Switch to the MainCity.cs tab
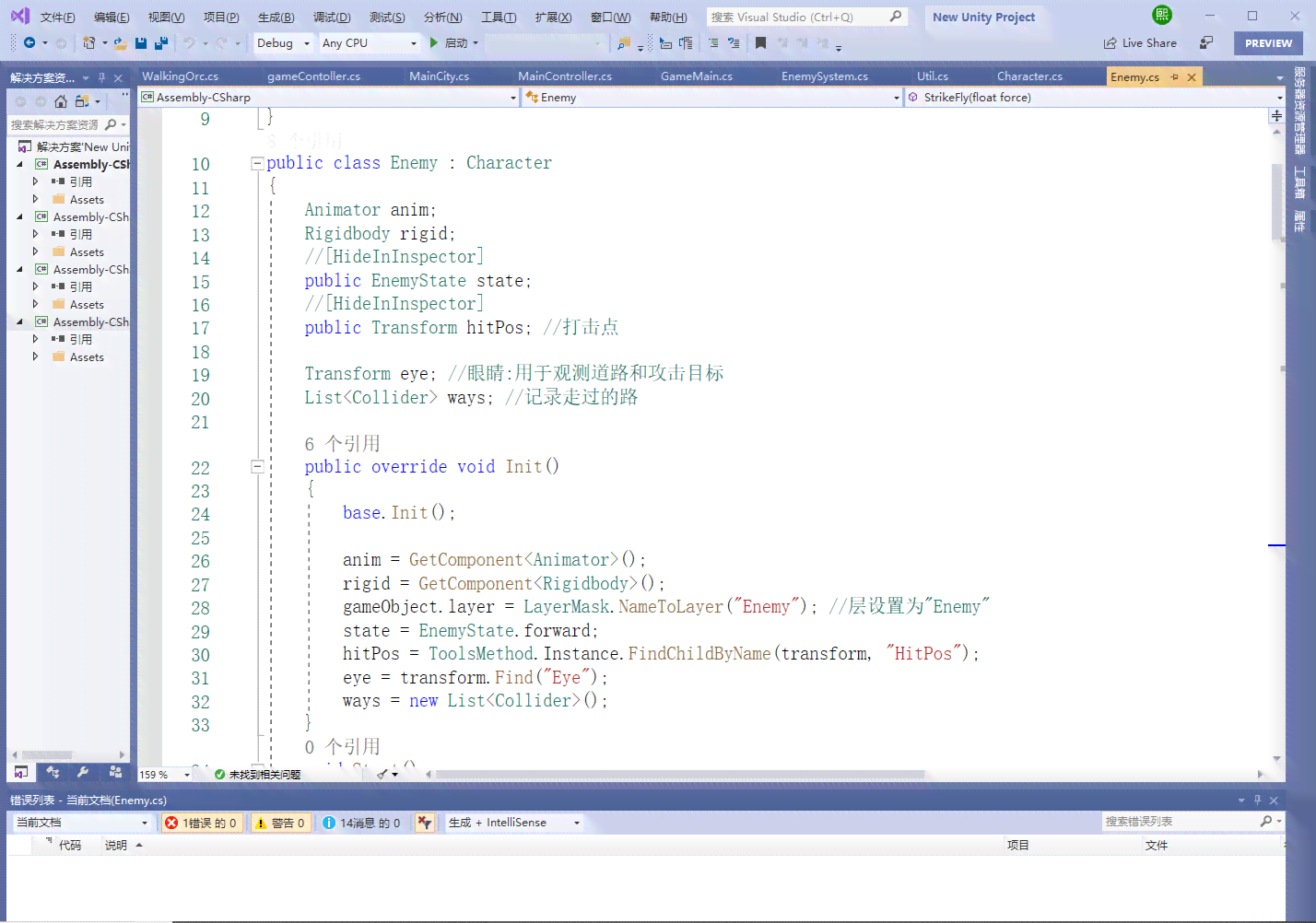 click(440, 76)
